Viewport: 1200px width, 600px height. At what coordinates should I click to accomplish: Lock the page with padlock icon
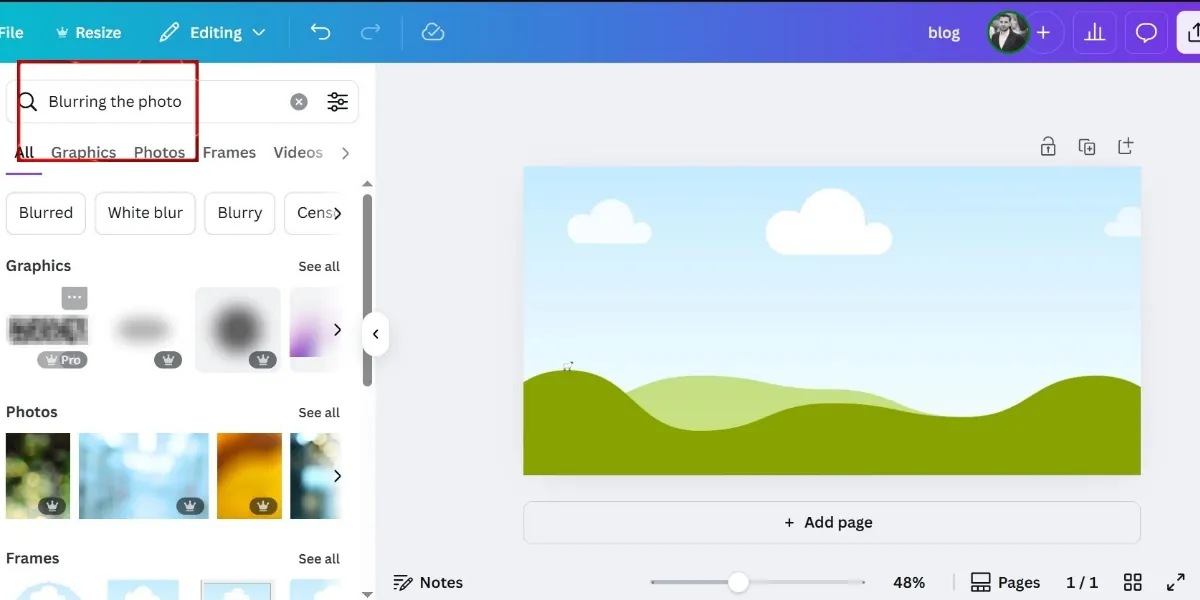click(x=1048, y=147)
